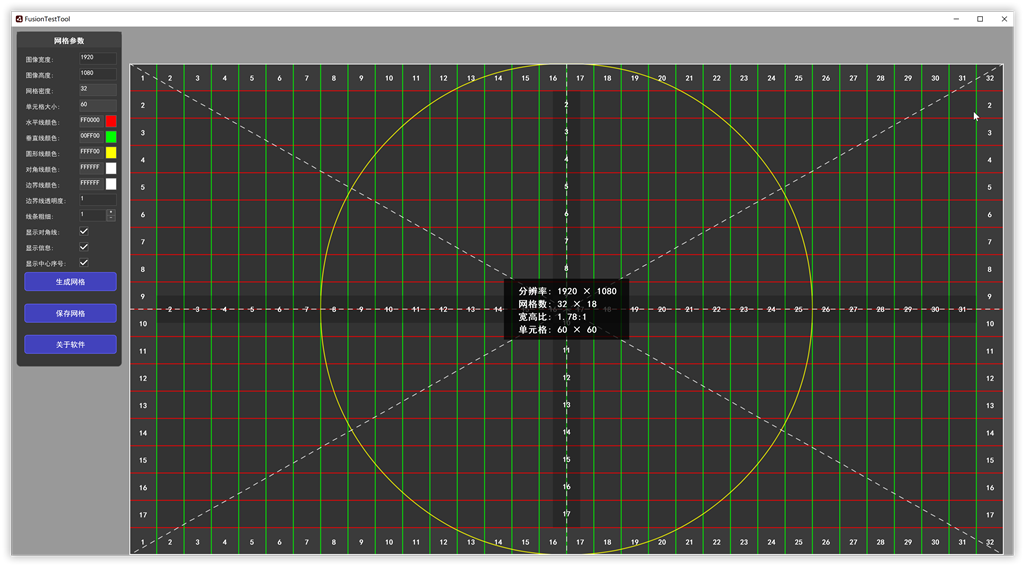This screenshot has width=1024, height=566.
Task: Increase line thickness with the up stepper arrow
Action: click(x=111, y=212)
